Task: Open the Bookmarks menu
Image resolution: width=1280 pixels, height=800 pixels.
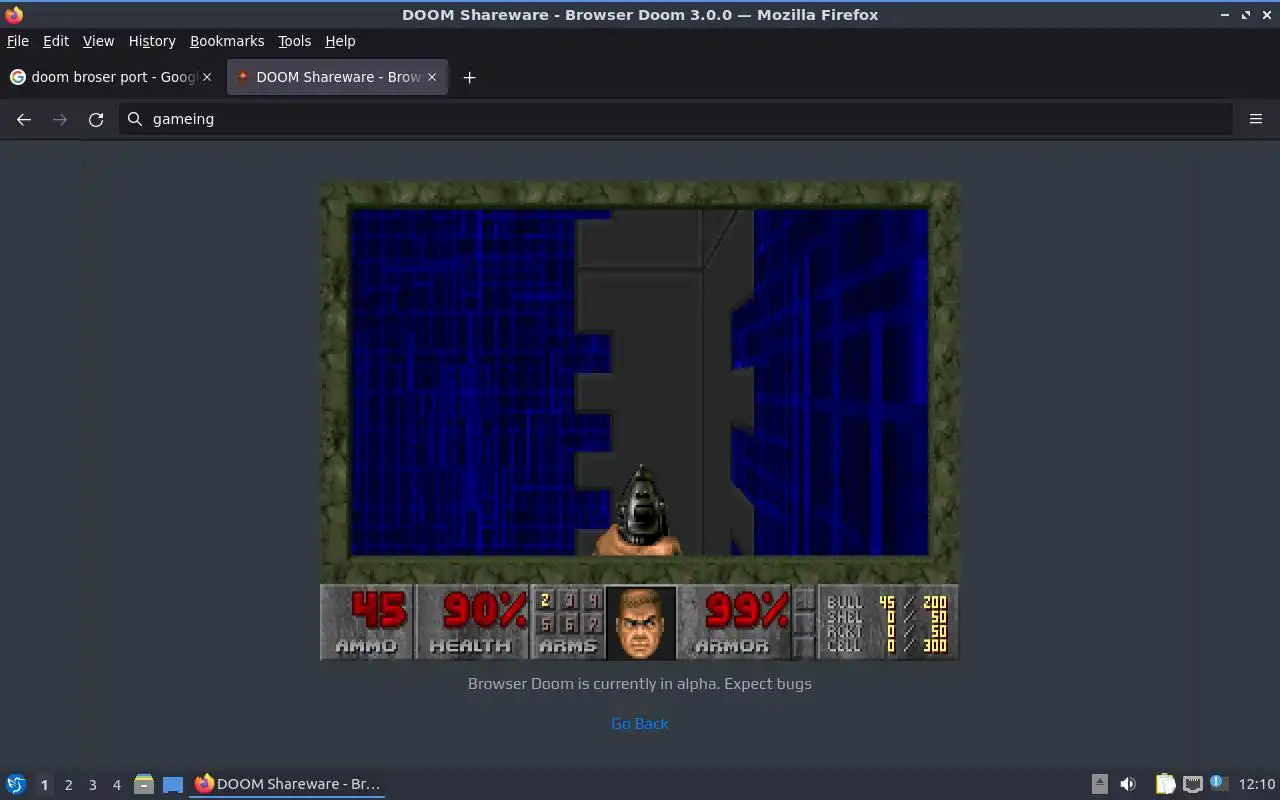Action: (227, 41)
